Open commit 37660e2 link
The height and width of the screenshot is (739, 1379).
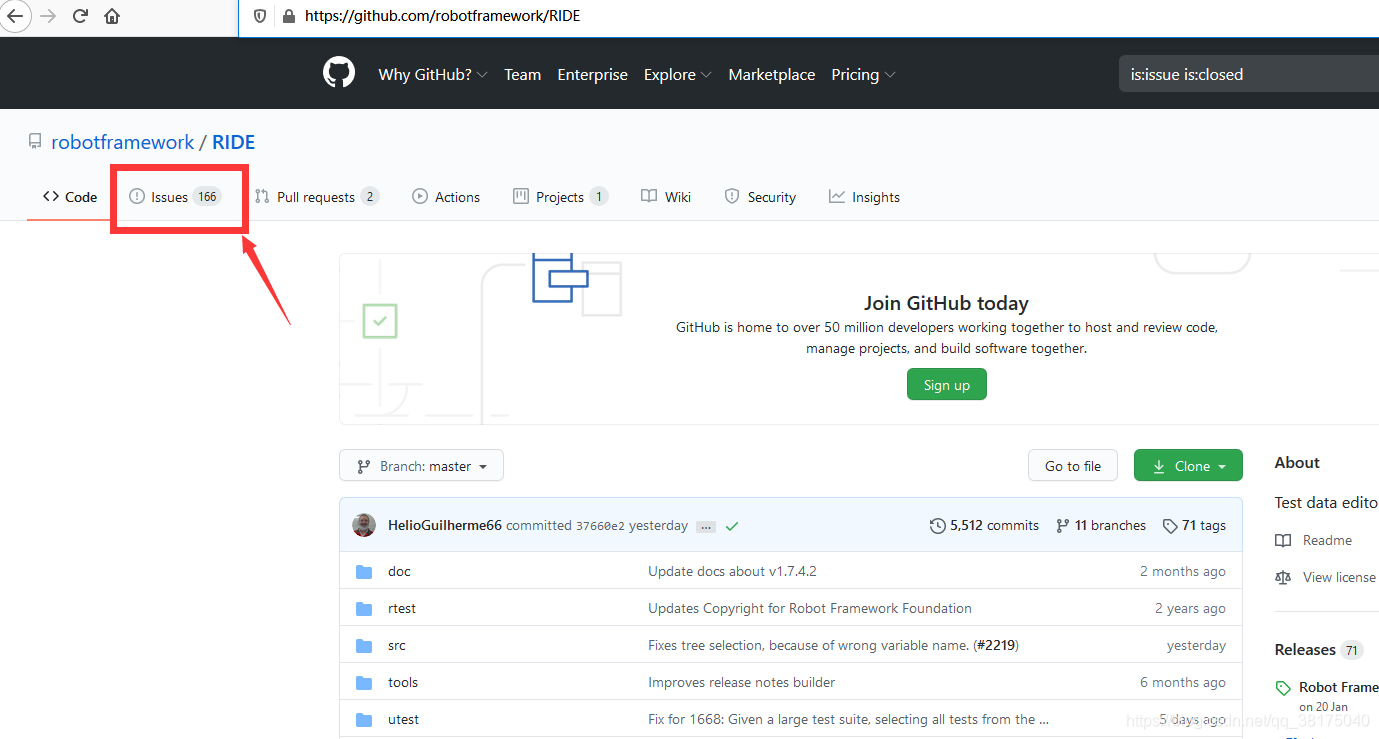(600, 526)
